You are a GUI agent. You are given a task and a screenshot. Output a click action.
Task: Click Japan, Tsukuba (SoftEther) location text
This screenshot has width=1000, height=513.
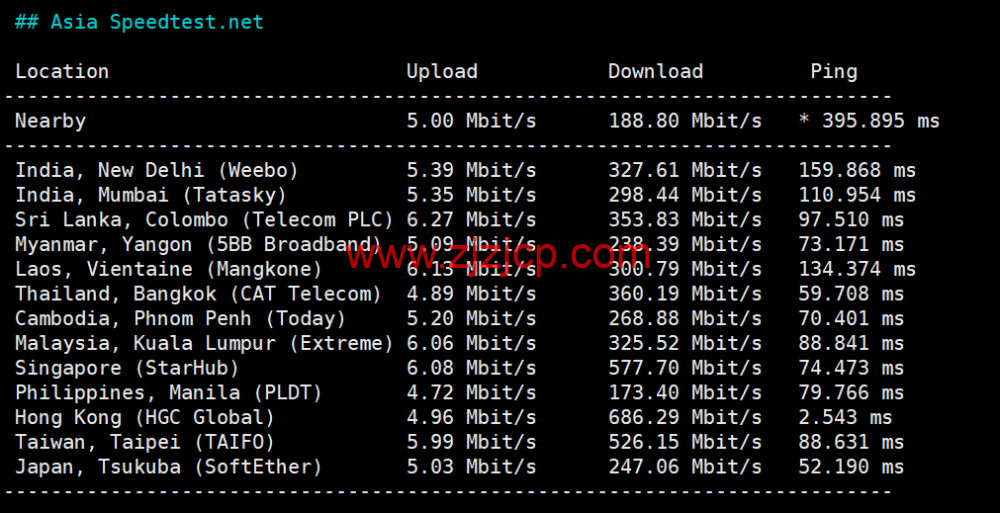coord(168,467)
